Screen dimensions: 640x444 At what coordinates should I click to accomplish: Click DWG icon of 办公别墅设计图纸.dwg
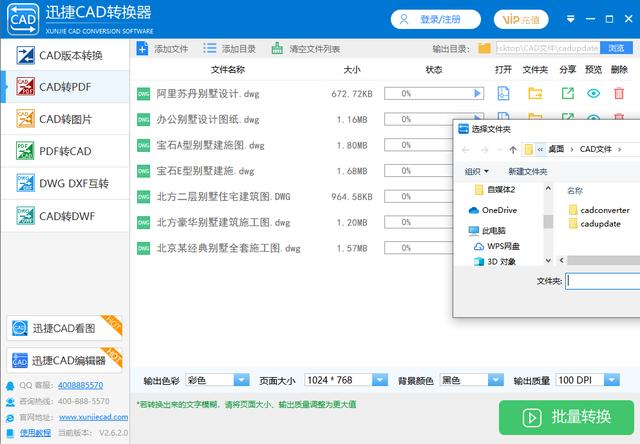click(x=143, y=120)
